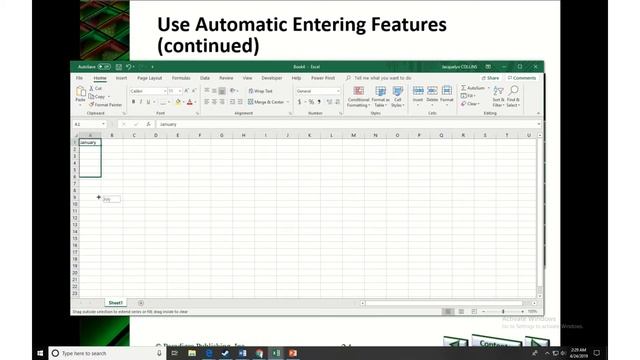The height and width of the screenshot is (360, 640).
Task: Switch to the Developer tab
Action: tap(272, 78)
